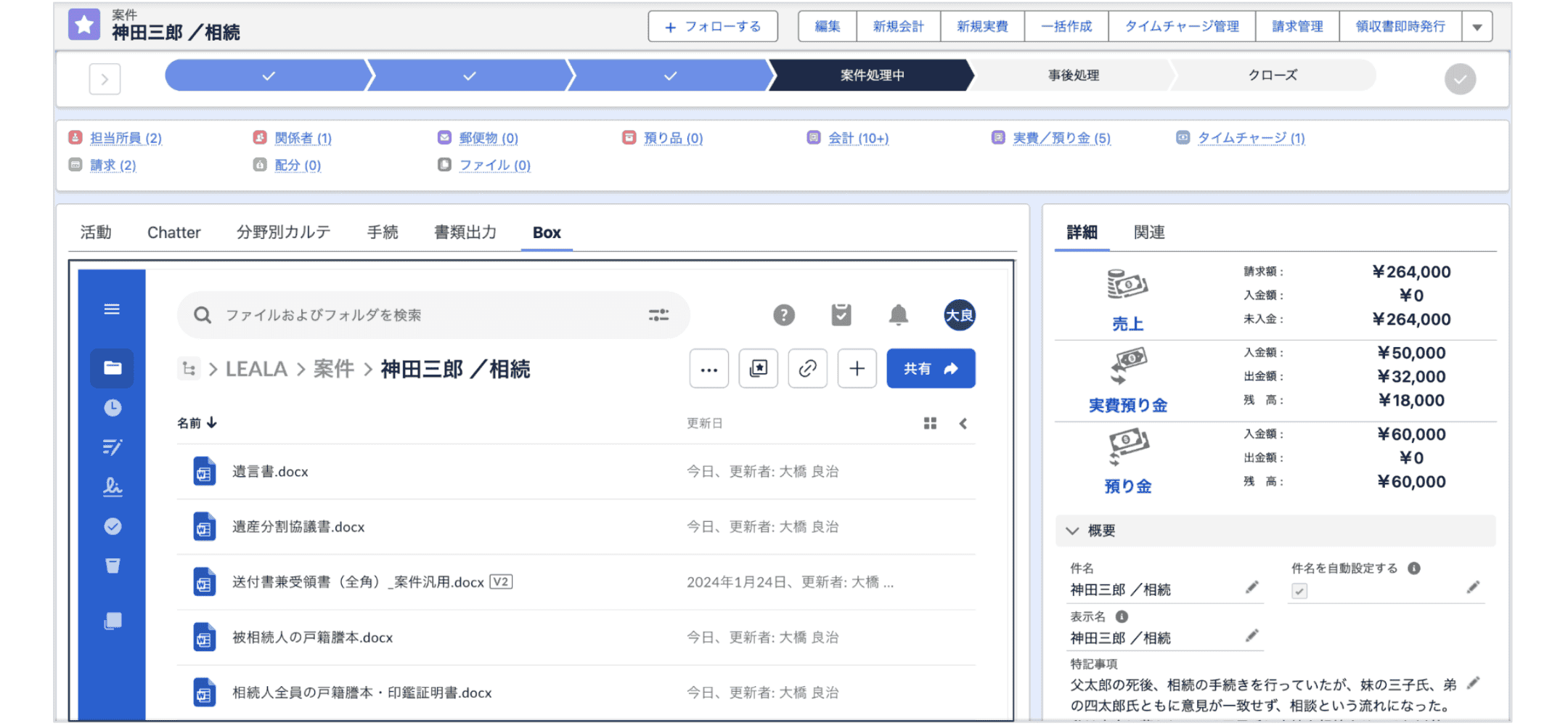Open the Box tasks clipboard icon
This screenshot has height=726, width=1568.
coord(841,315)
